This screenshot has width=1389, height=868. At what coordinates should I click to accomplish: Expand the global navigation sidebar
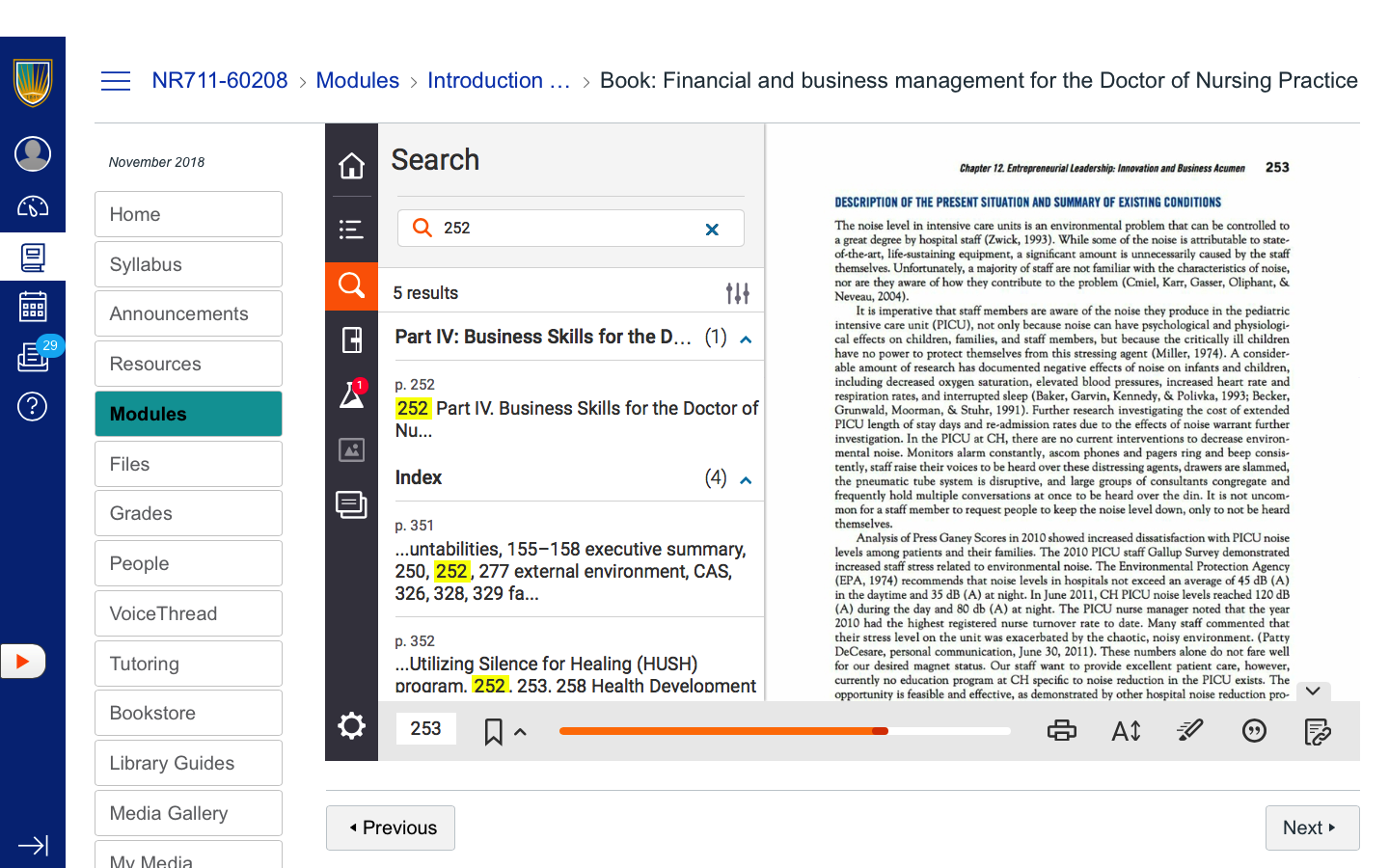33,846
